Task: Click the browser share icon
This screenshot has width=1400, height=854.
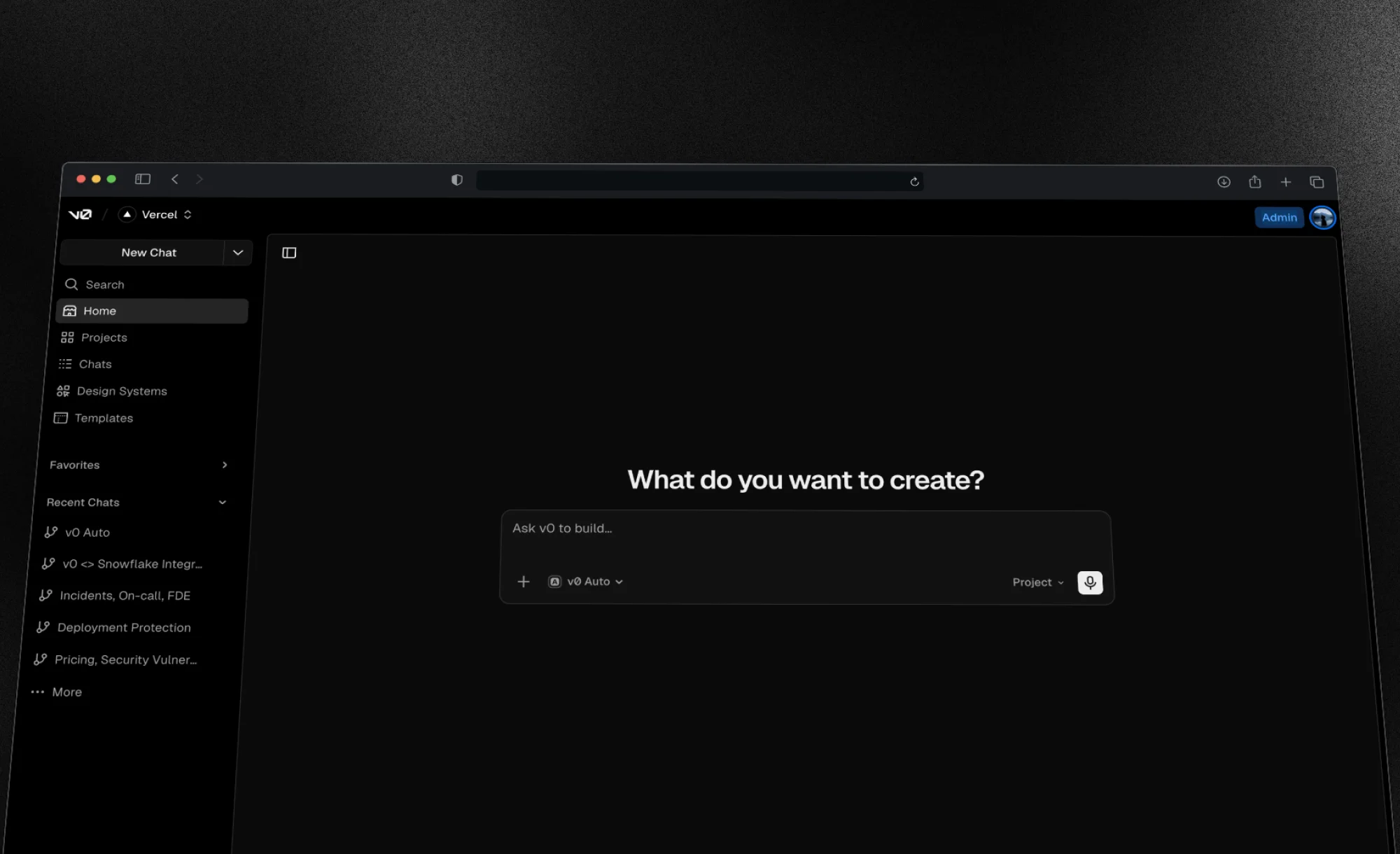Action: click(1255, 182)
